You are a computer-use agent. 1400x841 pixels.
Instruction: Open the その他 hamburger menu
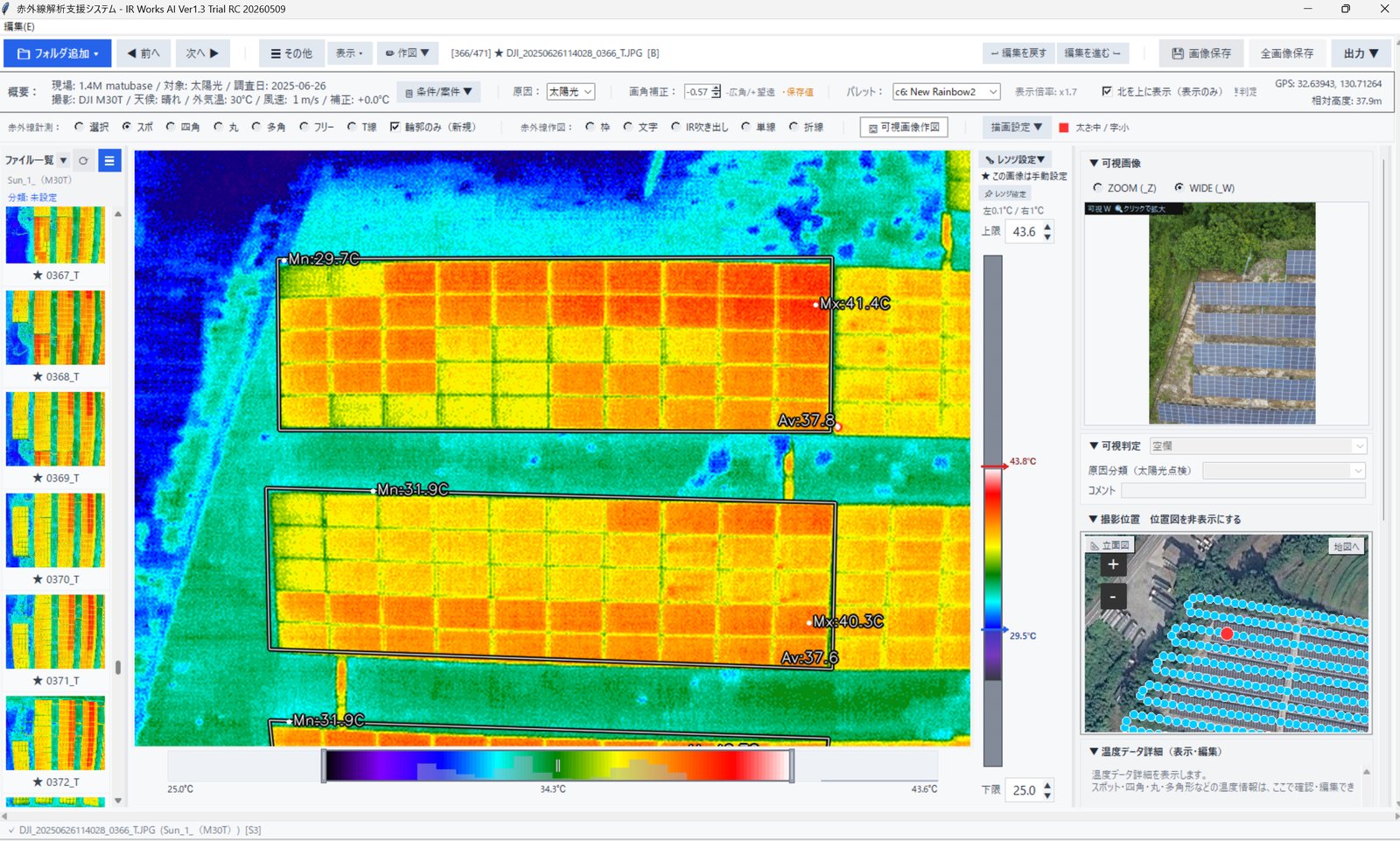point(291,53)
